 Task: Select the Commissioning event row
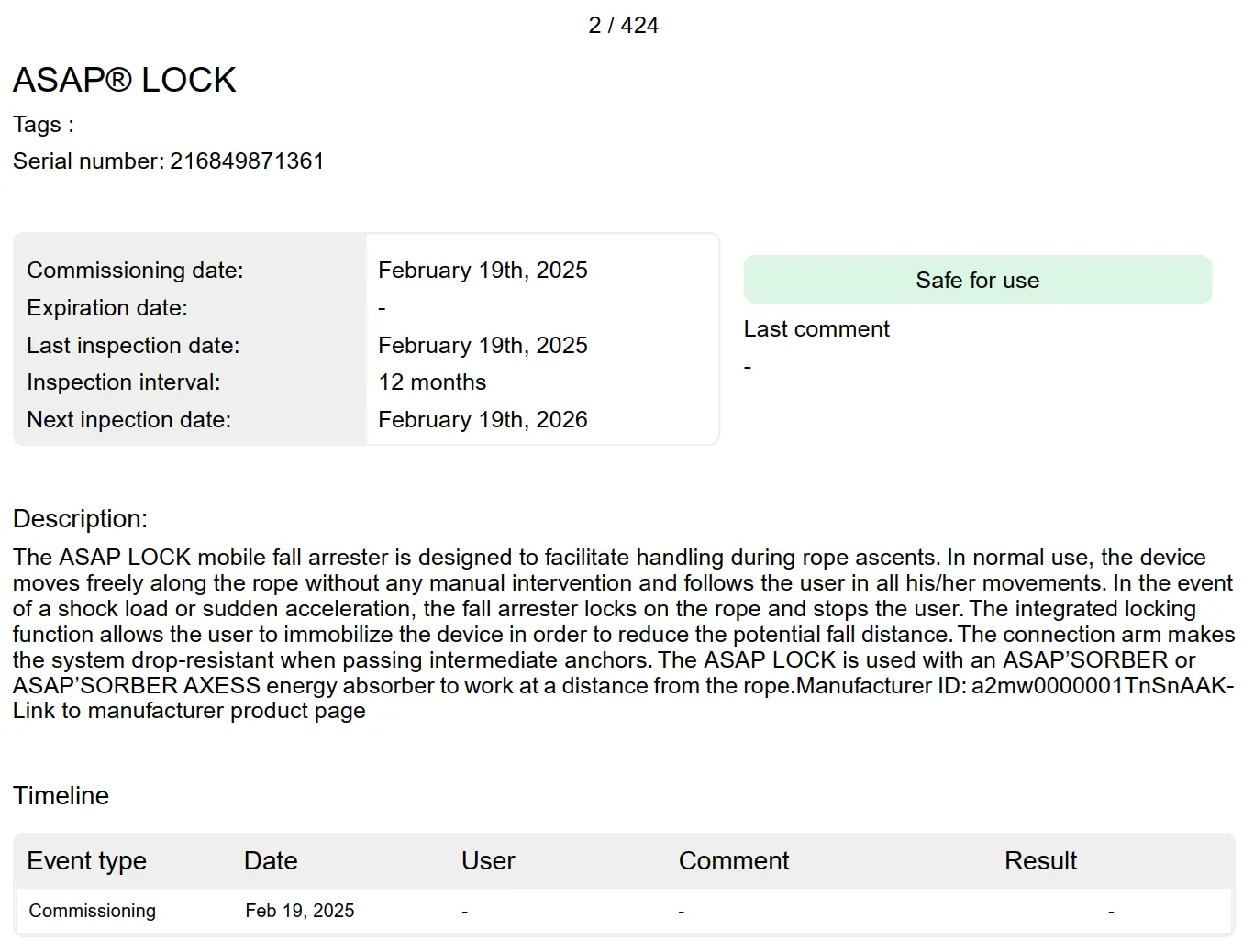624,911
